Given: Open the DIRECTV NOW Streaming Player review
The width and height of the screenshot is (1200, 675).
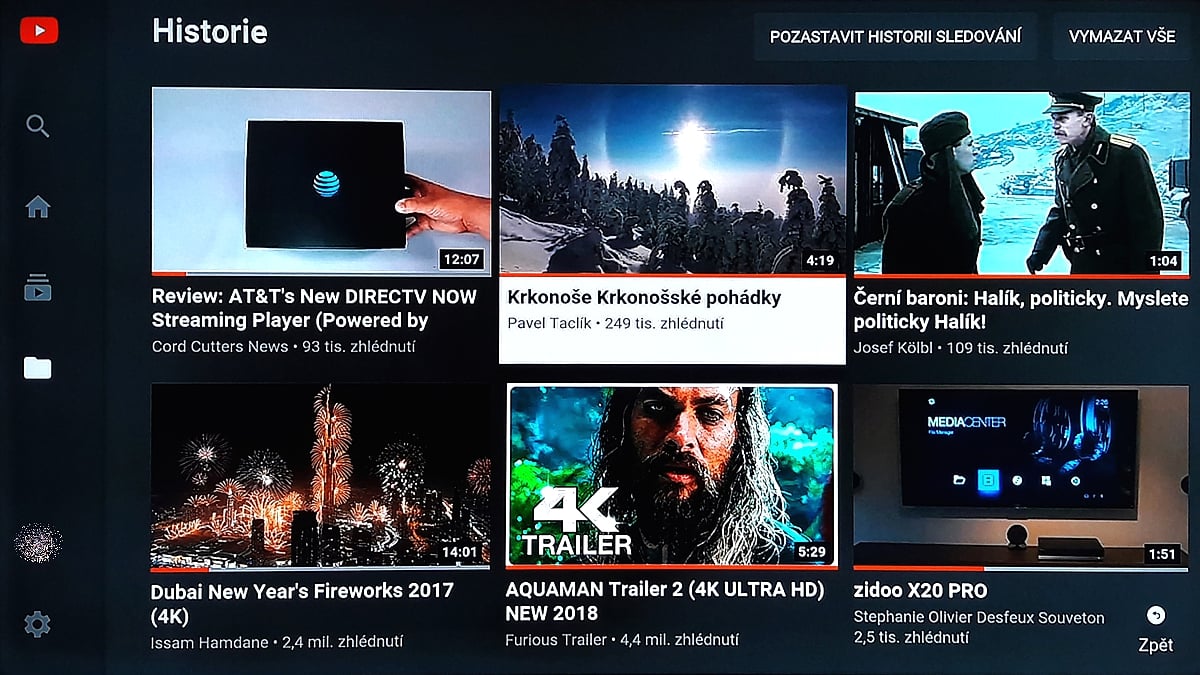Looking at the screenshot, I should coord(321,180).
